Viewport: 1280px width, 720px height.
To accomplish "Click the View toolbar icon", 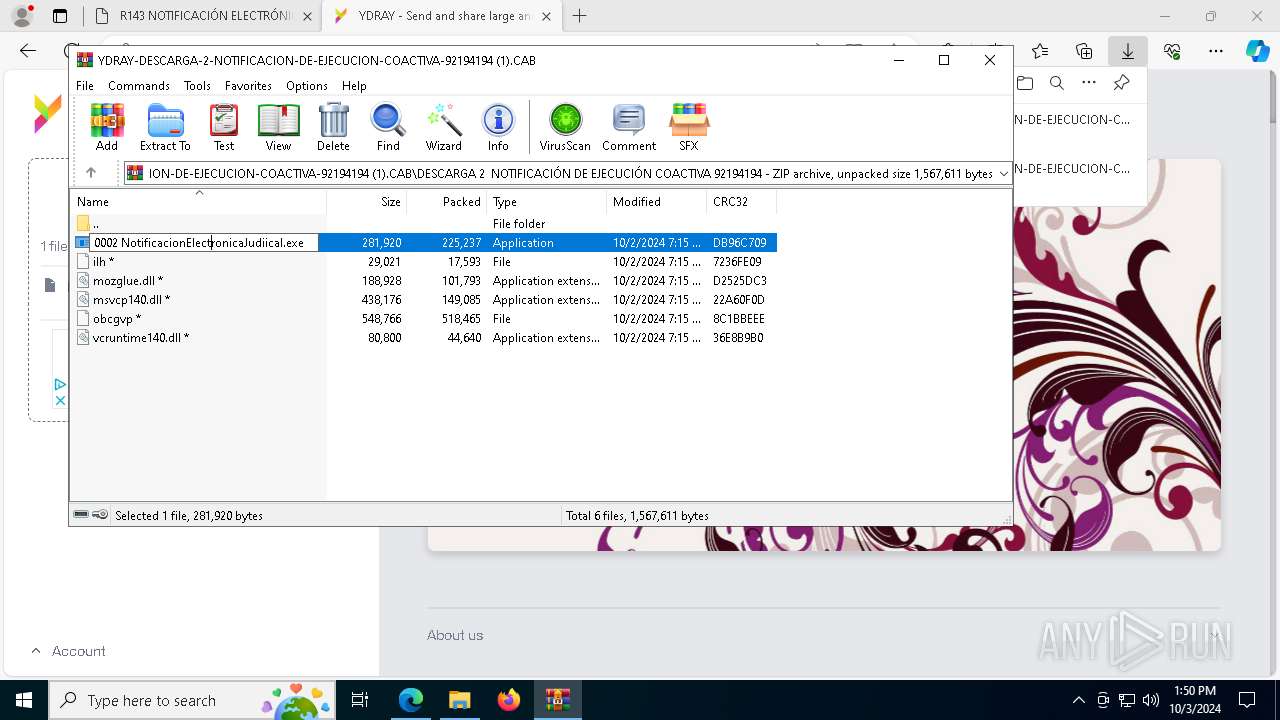I will click(278, 127).
